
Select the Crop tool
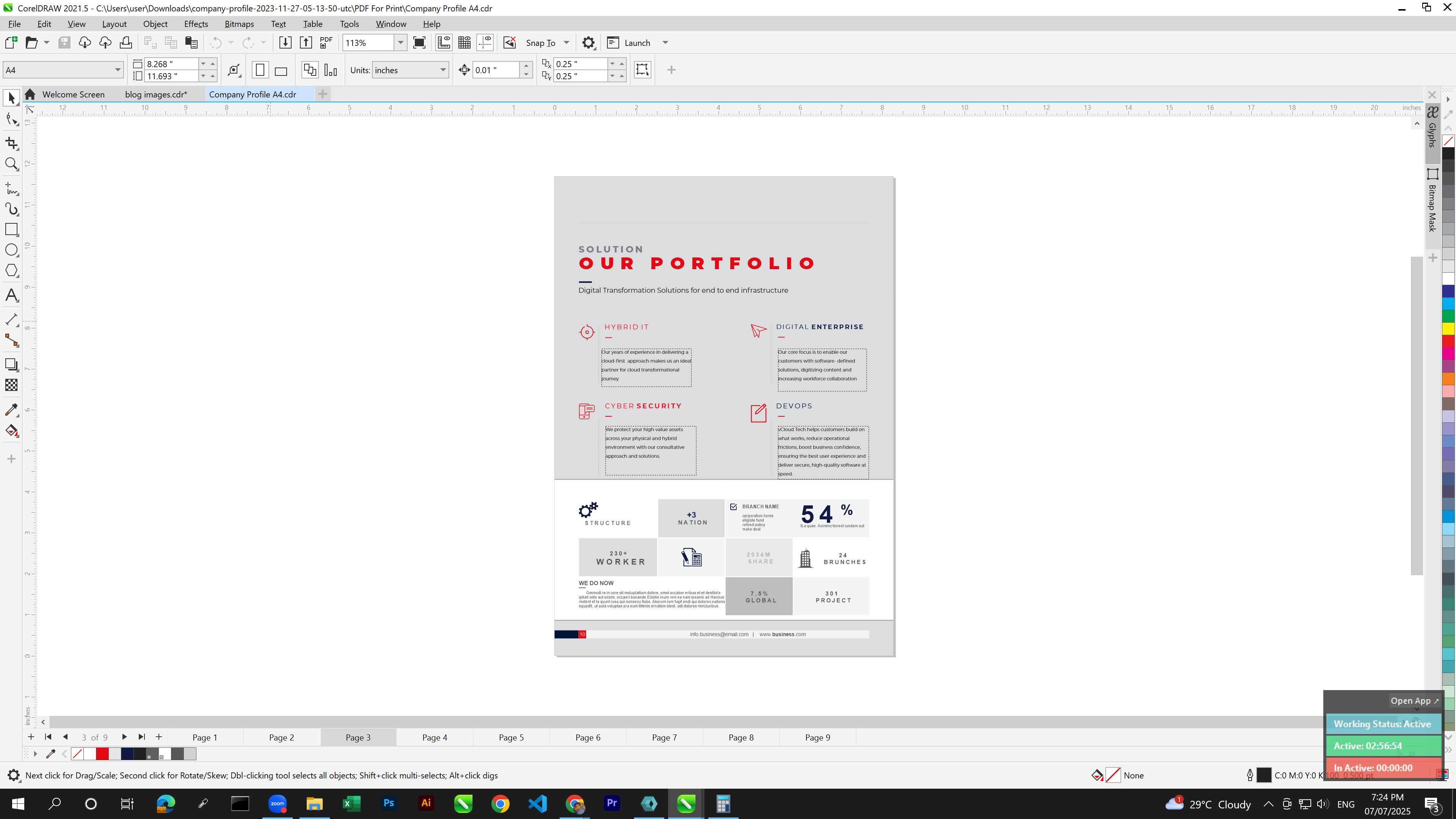(x=11, y=143)
